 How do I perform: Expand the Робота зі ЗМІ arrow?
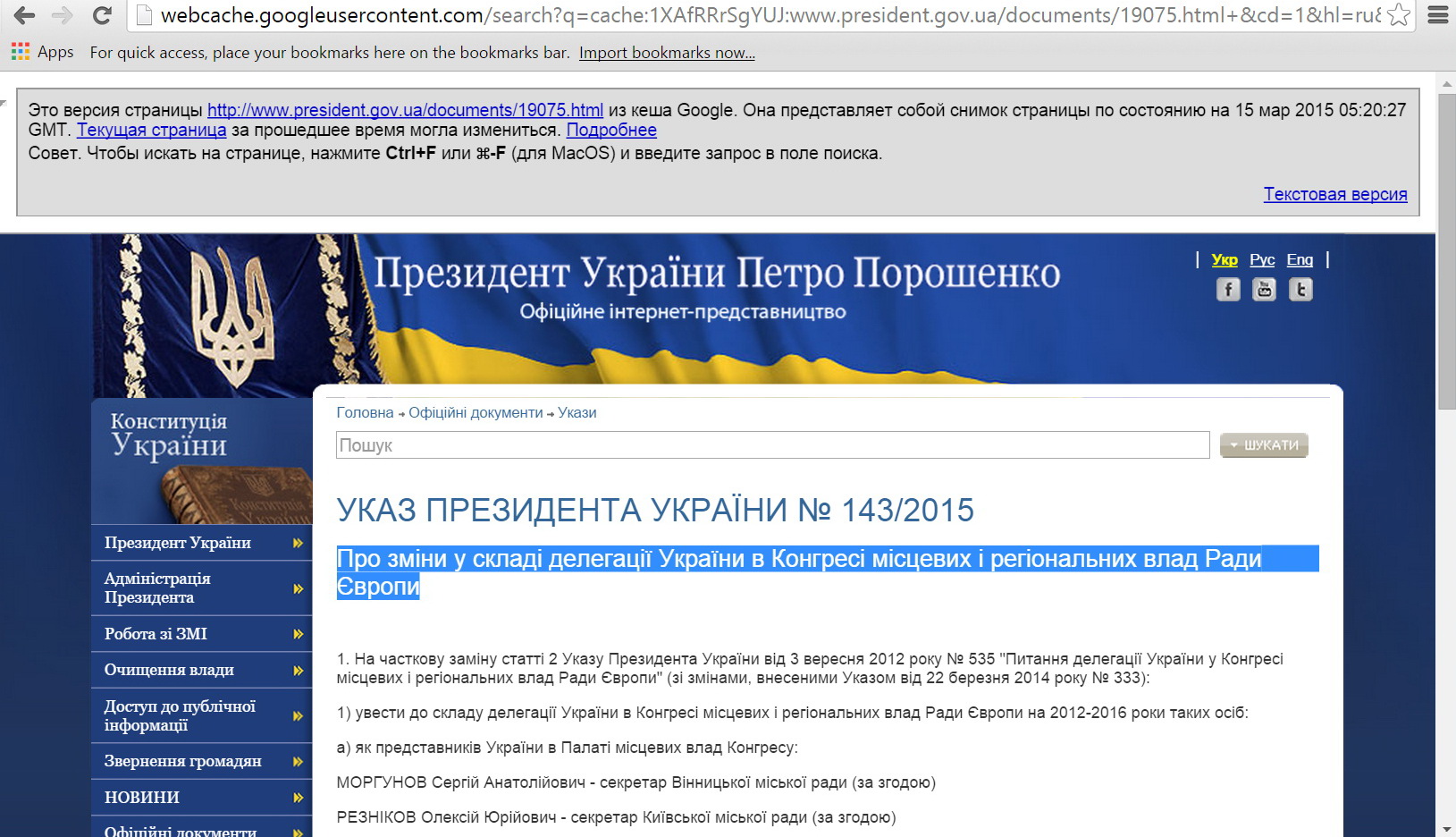[x=298, y=634]
